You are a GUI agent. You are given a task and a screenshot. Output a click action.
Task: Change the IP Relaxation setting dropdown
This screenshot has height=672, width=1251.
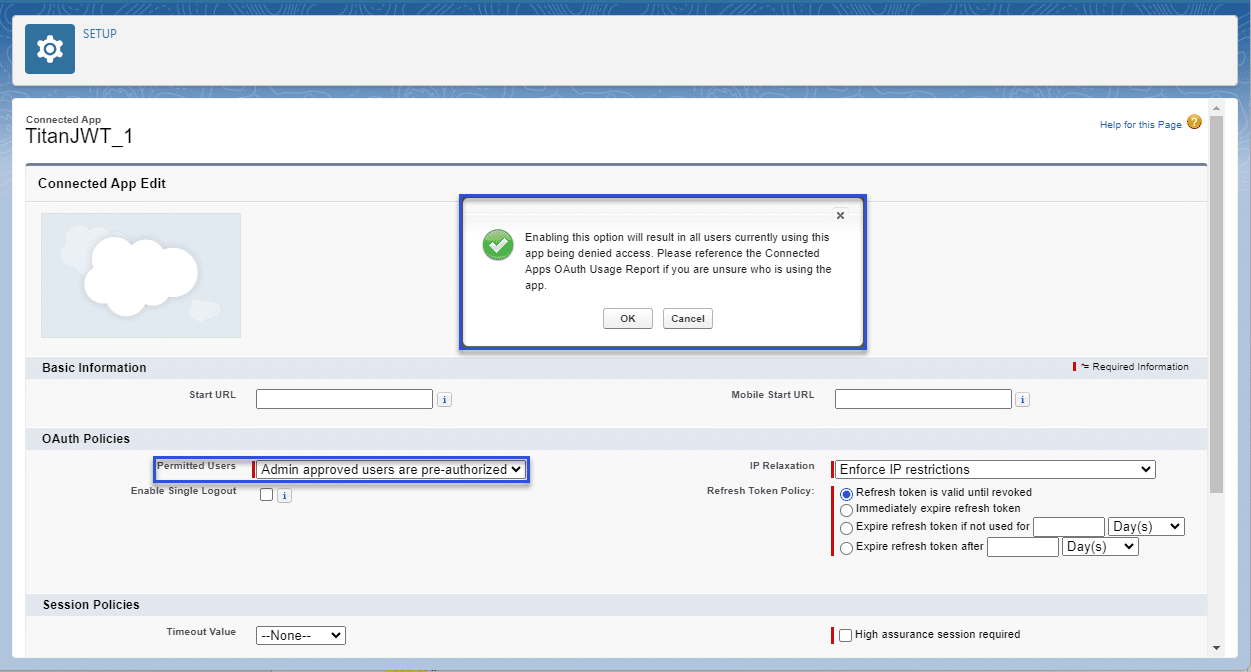coord(993,468)
